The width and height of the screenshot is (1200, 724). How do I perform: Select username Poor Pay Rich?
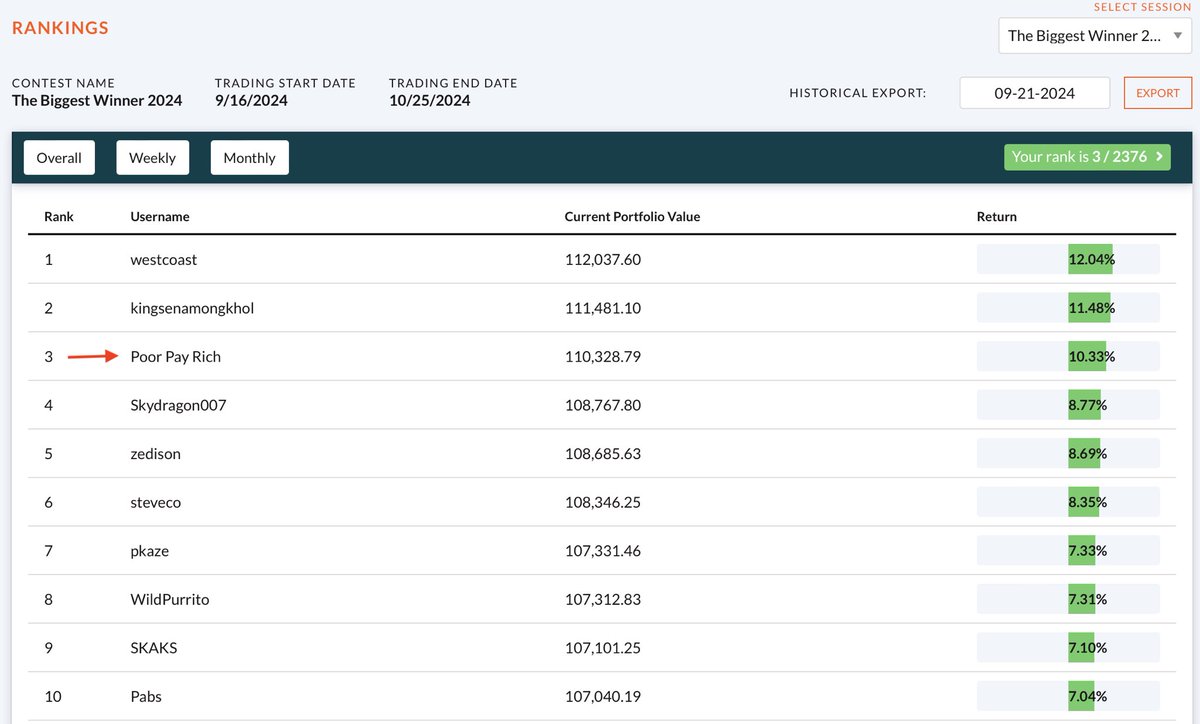[176, 356]
